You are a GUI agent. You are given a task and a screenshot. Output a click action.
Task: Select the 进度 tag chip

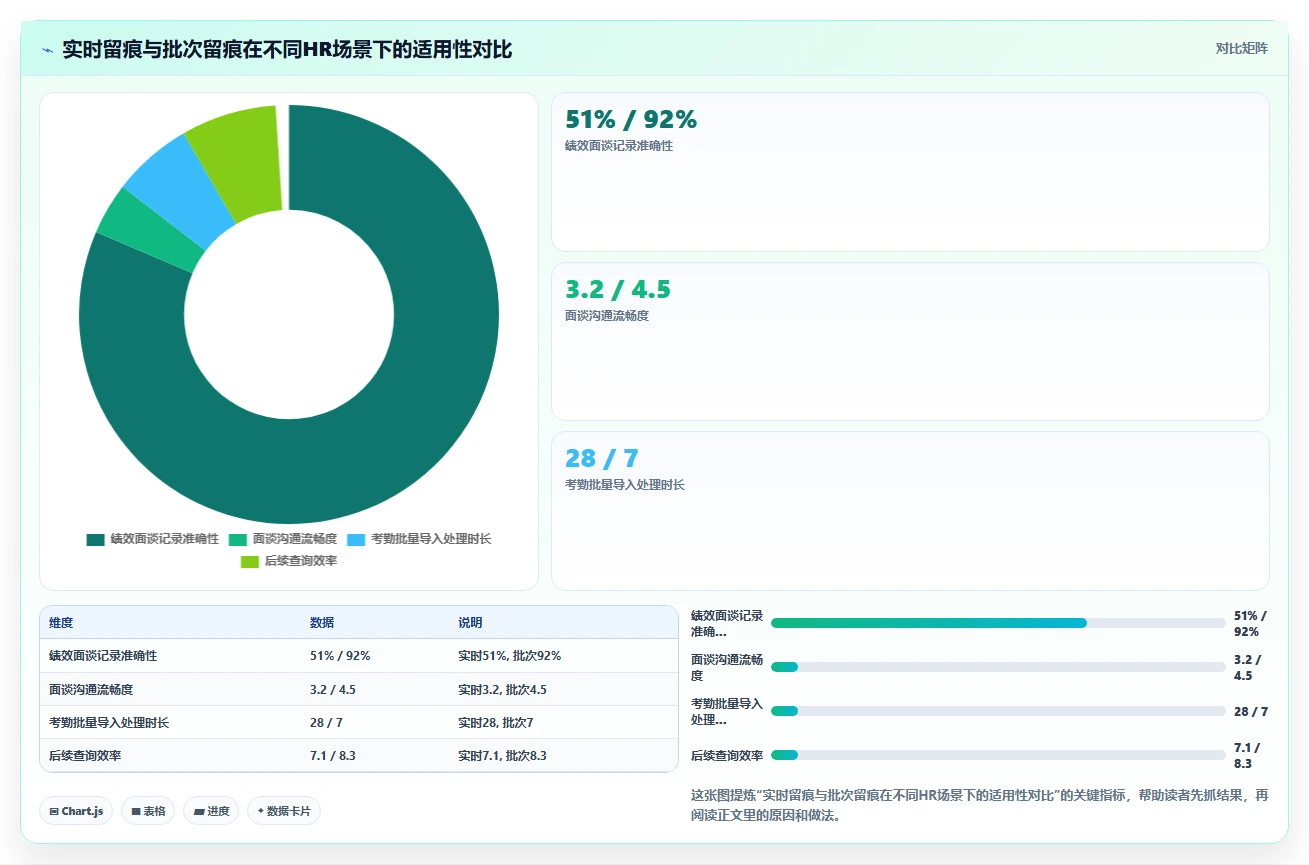pyautogui.click(x=211, y=811)
